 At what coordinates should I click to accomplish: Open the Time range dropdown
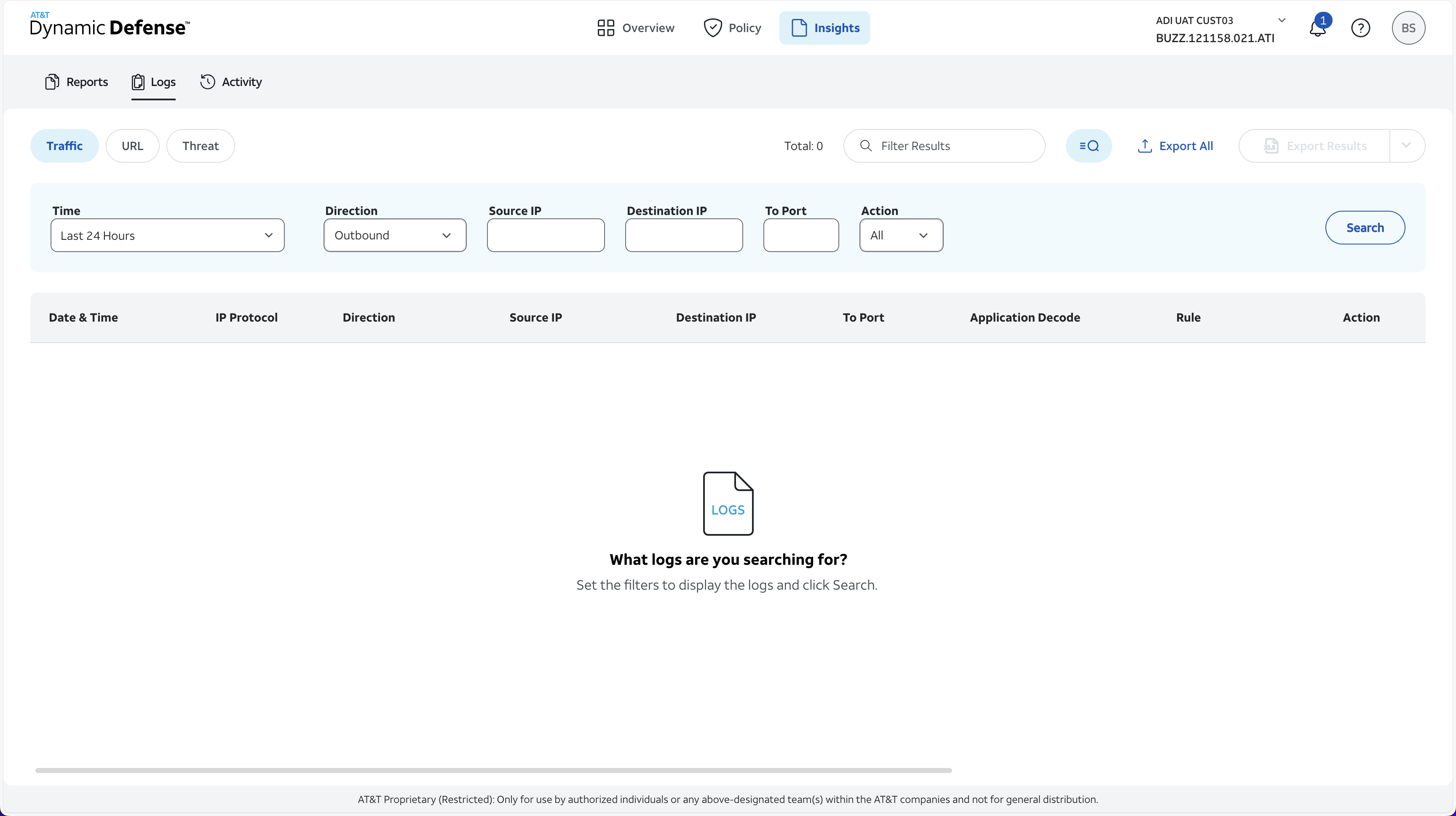click(167, 235)
